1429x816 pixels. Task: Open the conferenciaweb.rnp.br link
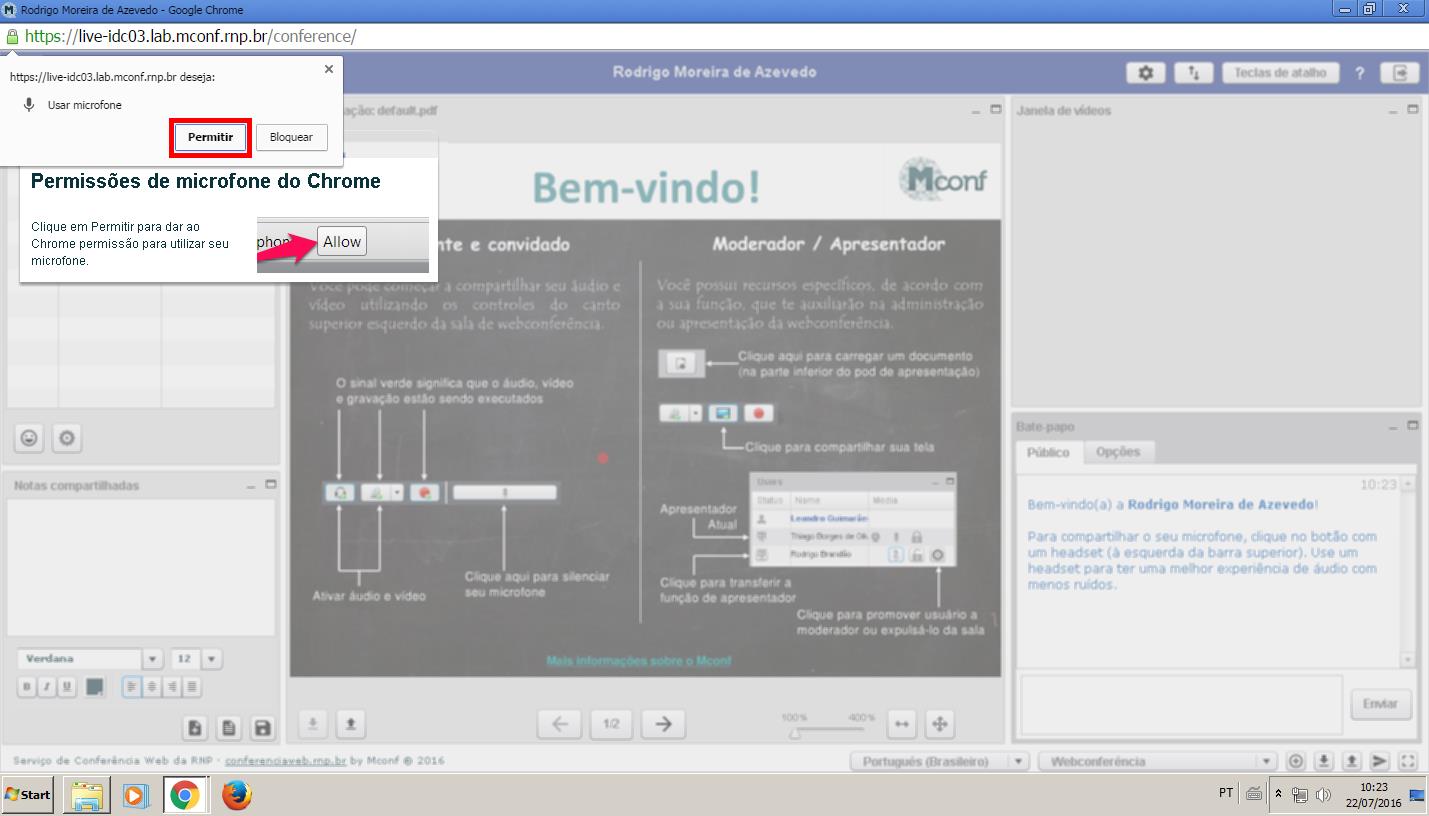(286, 761)
